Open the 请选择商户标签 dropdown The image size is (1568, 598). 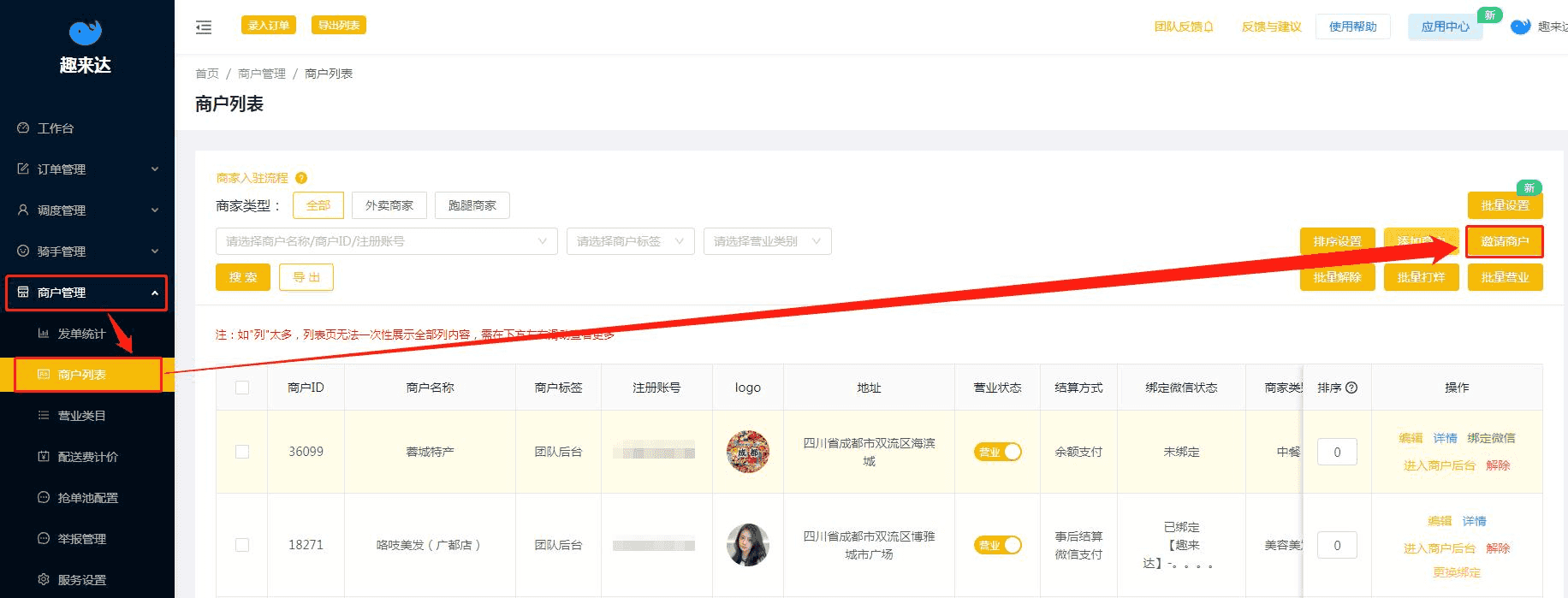(631, 241)
